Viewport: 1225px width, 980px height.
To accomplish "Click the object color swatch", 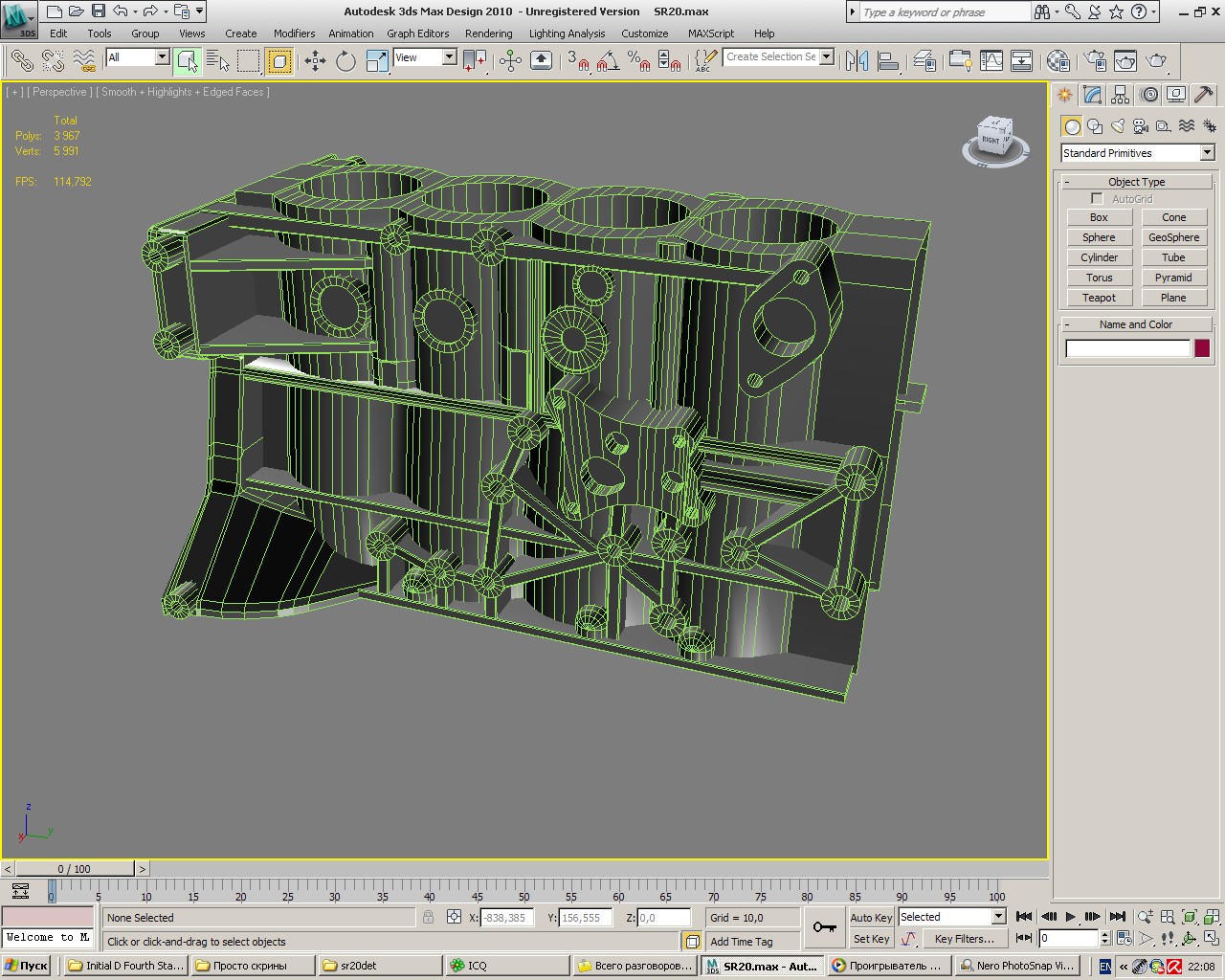I will point(1202,348).
